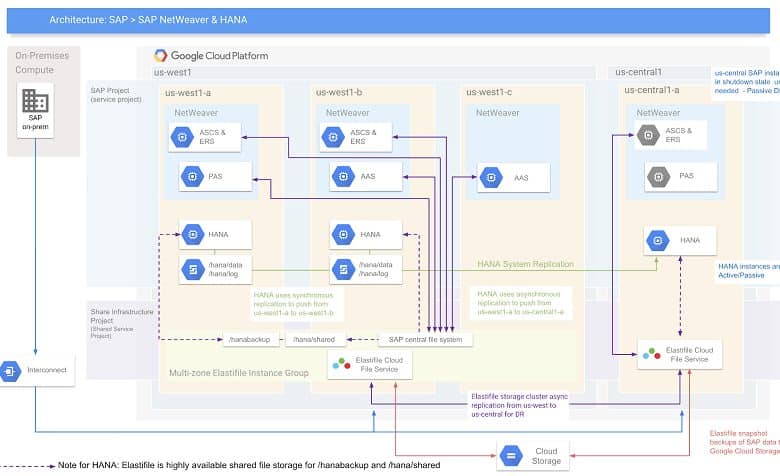Viewport: 780px width, 476px height.
Task: Select the us-west1-b zone label
Action: point(339,93)
